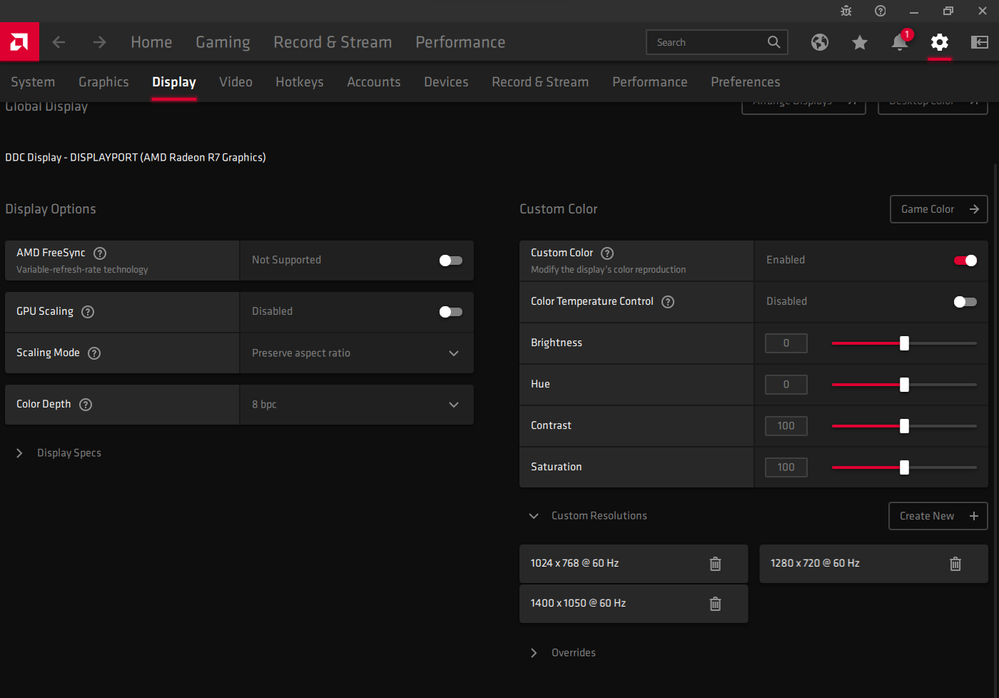Open notifications bell icon

(x=900, y=42)
